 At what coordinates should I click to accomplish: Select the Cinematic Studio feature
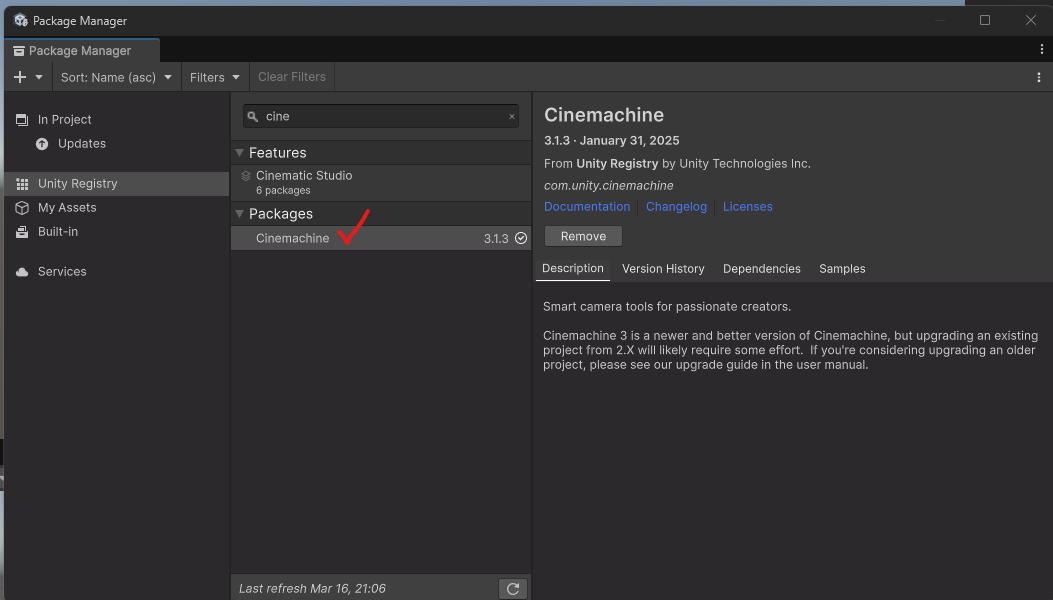(381, 183)
